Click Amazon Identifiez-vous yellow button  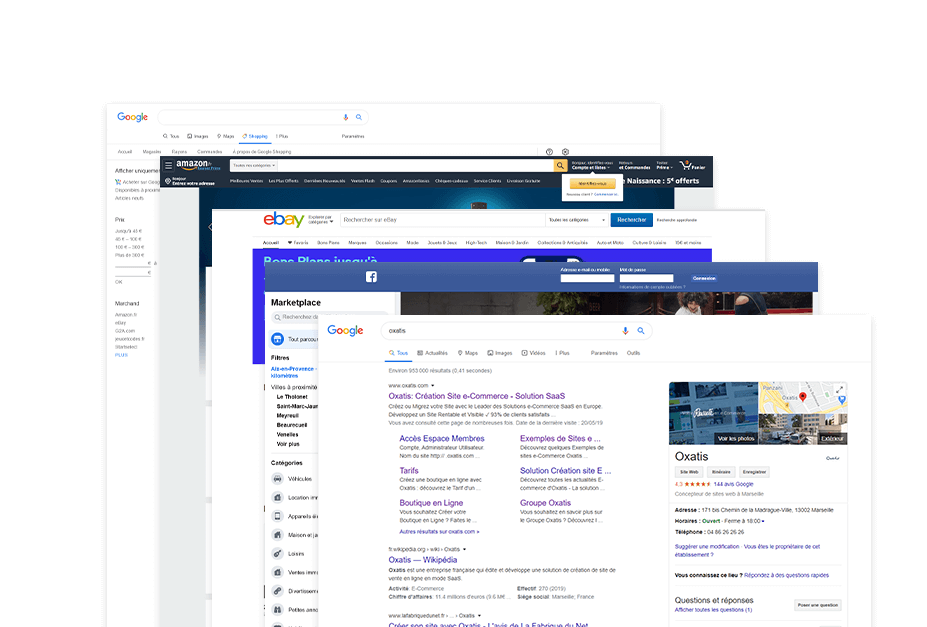pos(592,184)
